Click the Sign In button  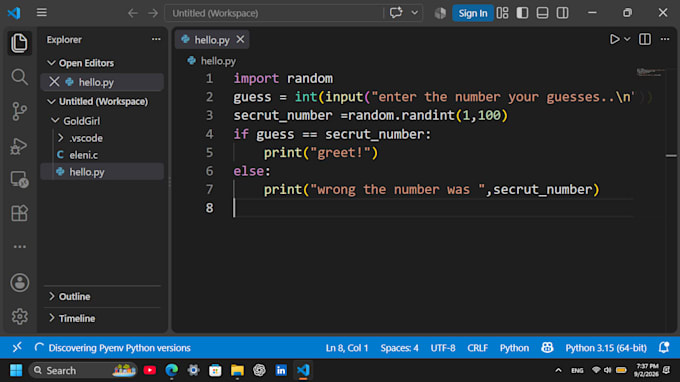(x=473, y=13)
